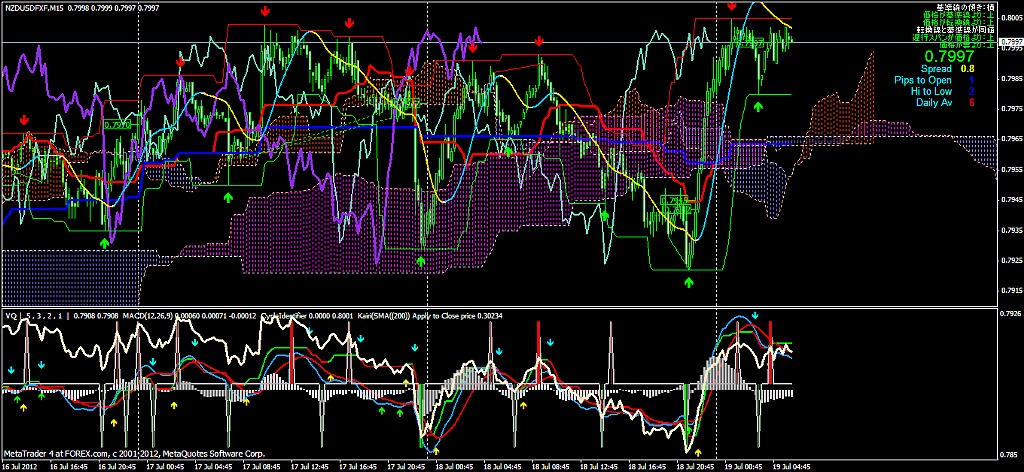Select the Pips to Open label
This screenshot has width=1024, height=472.
[x=922, y=80]
